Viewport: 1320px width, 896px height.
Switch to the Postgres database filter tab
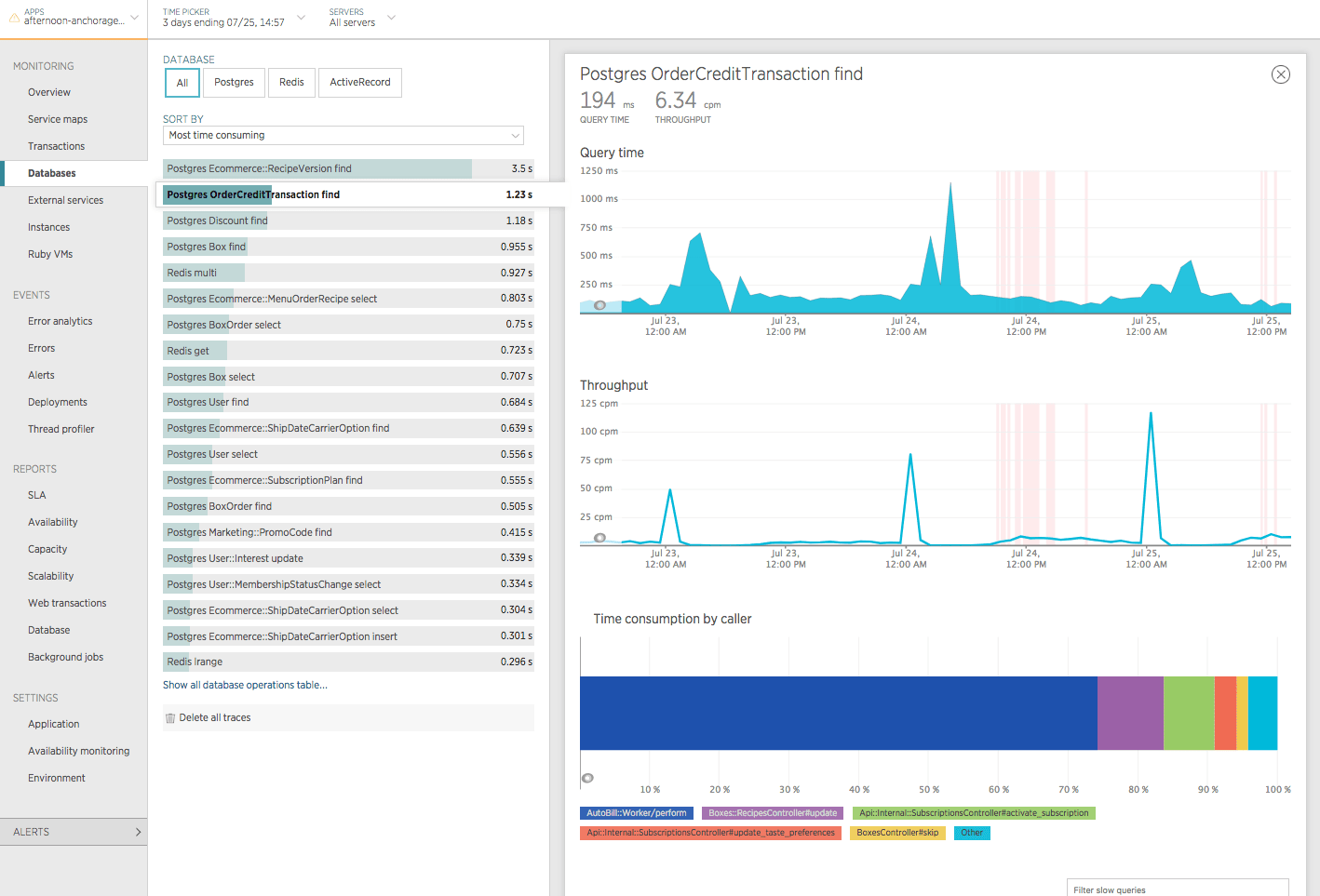coord(234,82)
